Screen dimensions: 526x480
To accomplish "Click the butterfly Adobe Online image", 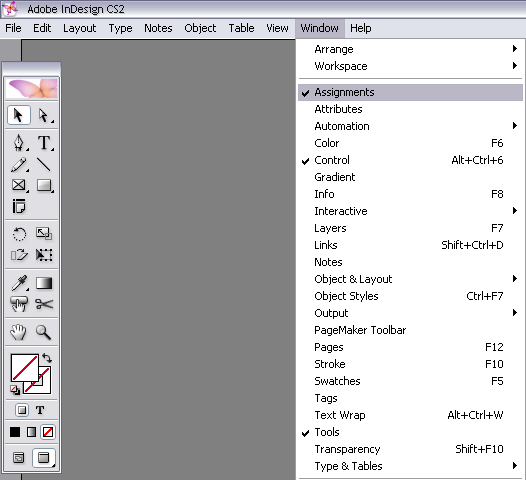I will point(32,88).
